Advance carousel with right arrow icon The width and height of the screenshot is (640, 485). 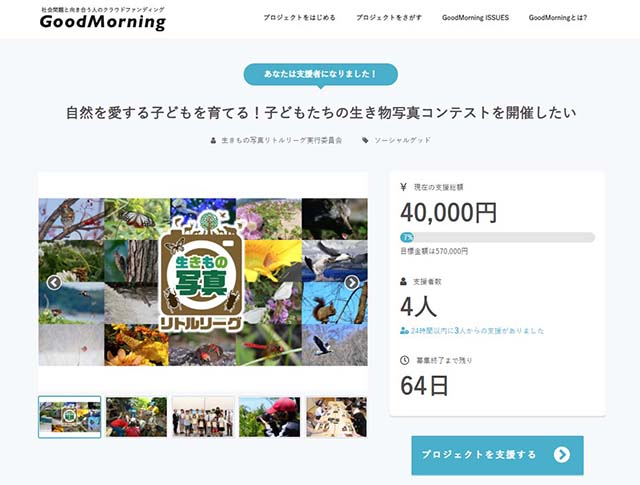point(352,282)
